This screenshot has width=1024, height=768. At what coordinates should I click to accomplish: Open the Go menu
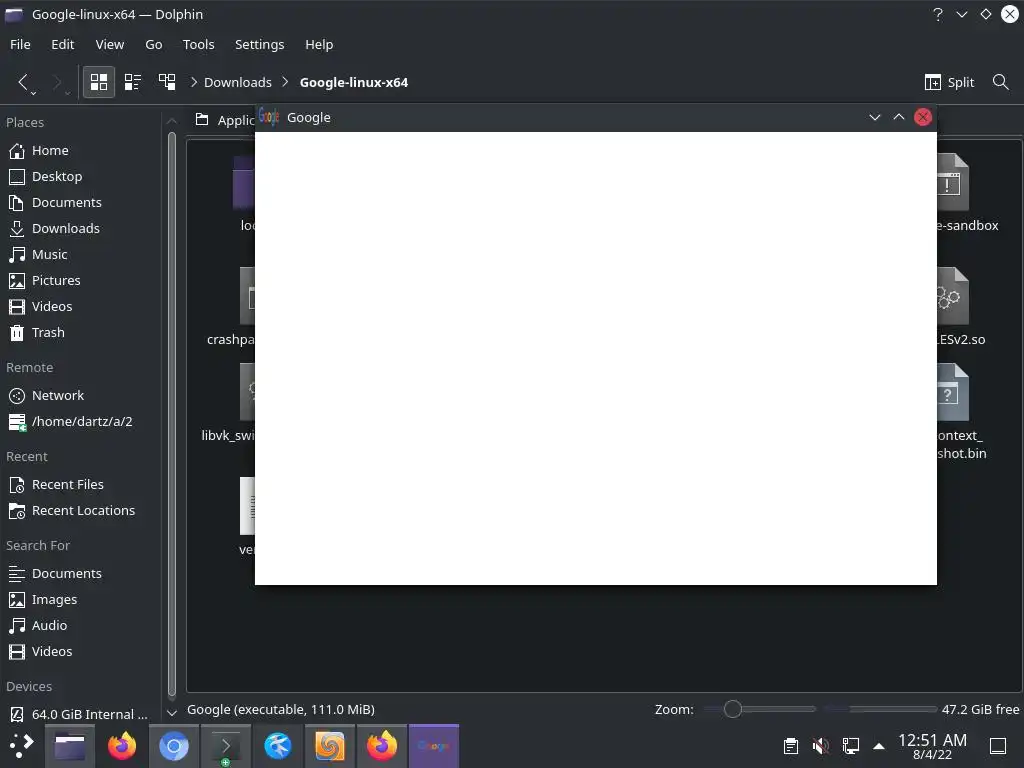click(153, 44)
